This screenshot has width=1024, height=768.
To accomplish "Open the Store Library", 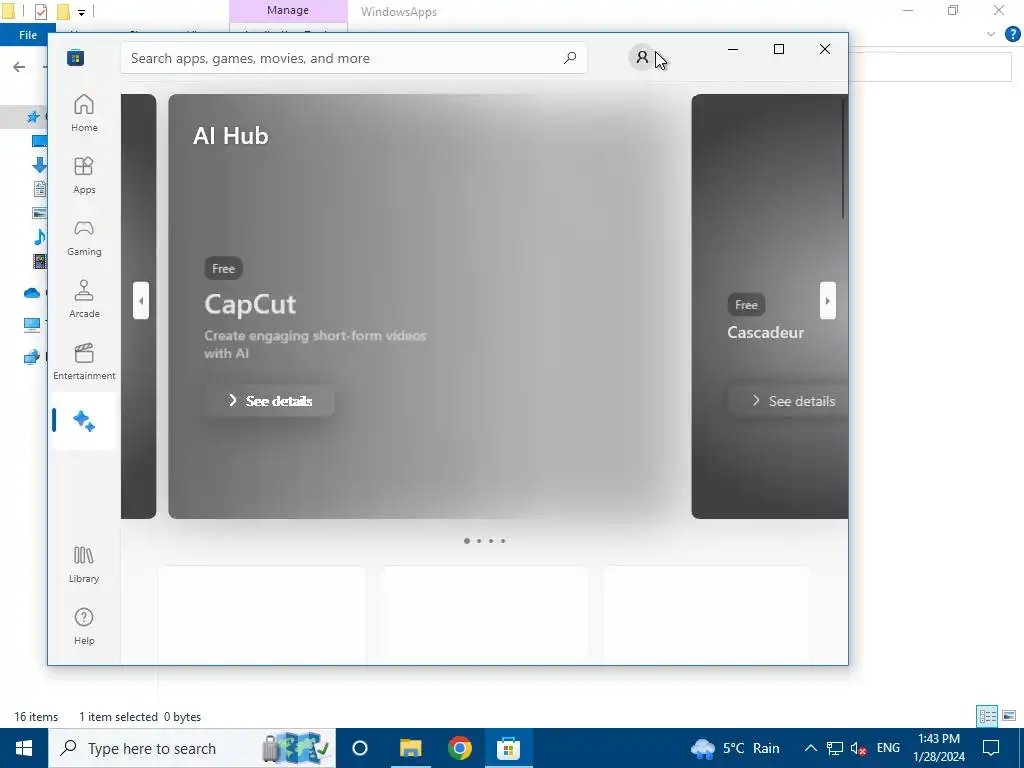I will [x=84, y=564].
